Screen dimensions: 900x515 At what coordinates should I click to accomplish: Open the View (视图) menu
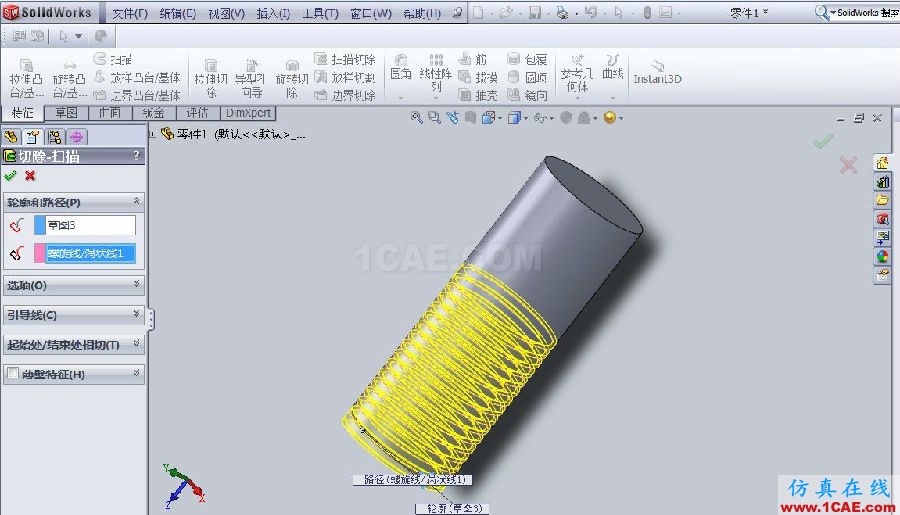(226, 13)
